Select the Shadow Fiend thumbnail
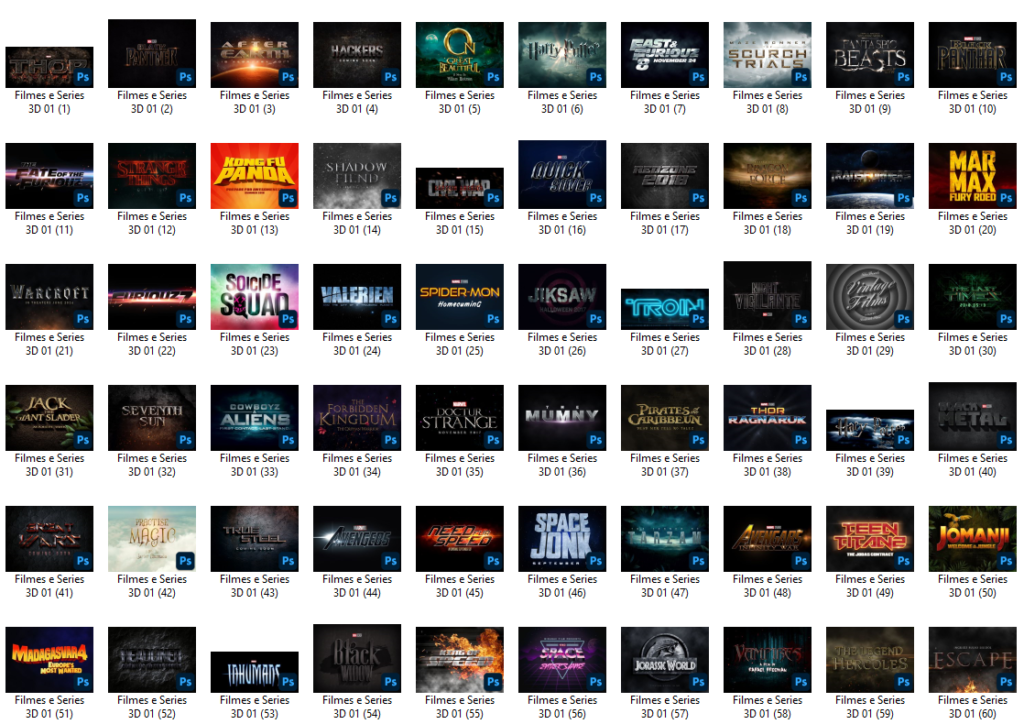Viewport: 1024px width, 724px height. point(357,176)
